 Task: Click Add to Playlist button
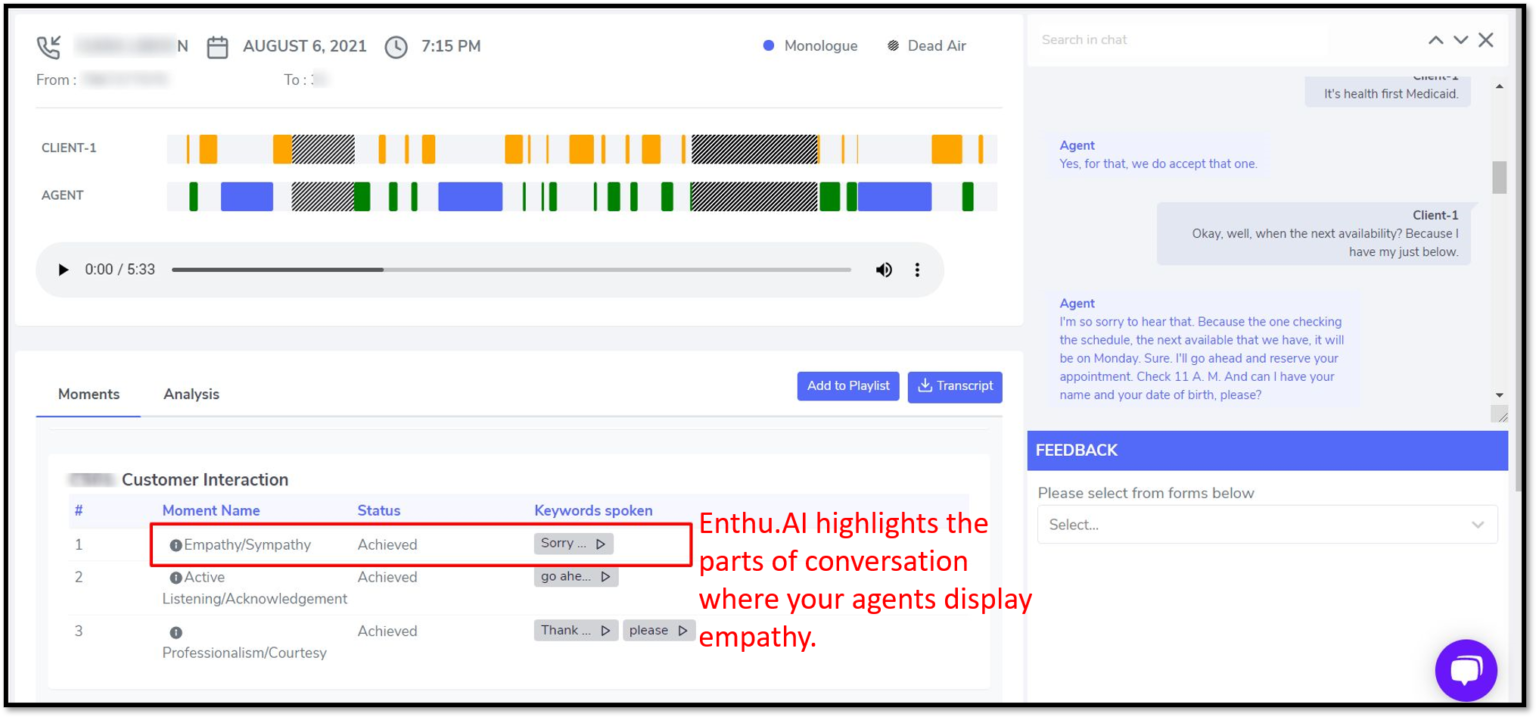click(x=848, y=386)
